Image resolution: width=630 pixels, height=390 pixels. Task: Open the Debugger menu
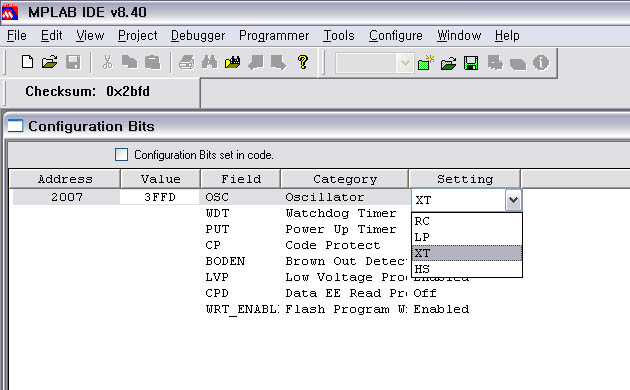click(198, 36)
